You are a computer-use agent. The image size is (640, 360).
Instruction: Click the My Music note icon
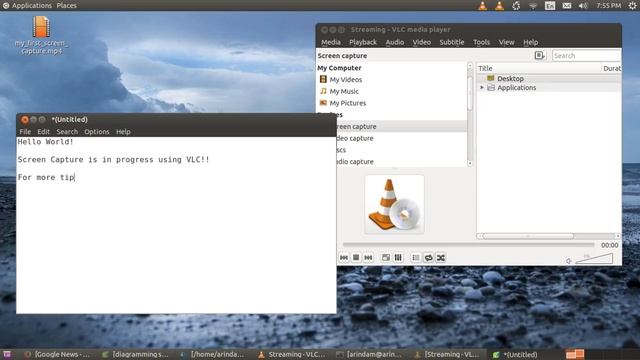[x=323, y=91]
